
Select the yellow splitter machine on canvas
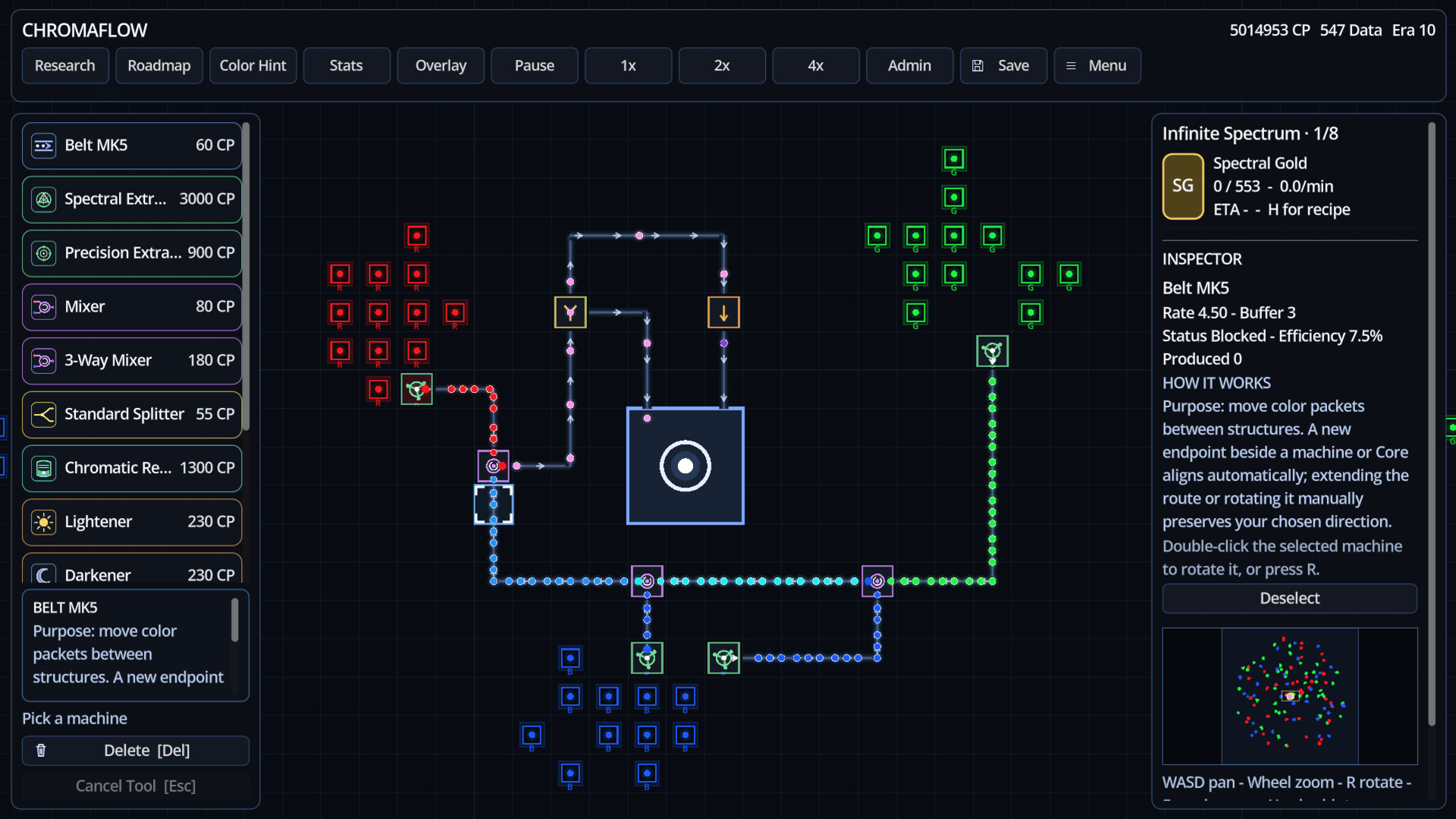point(570,312)
